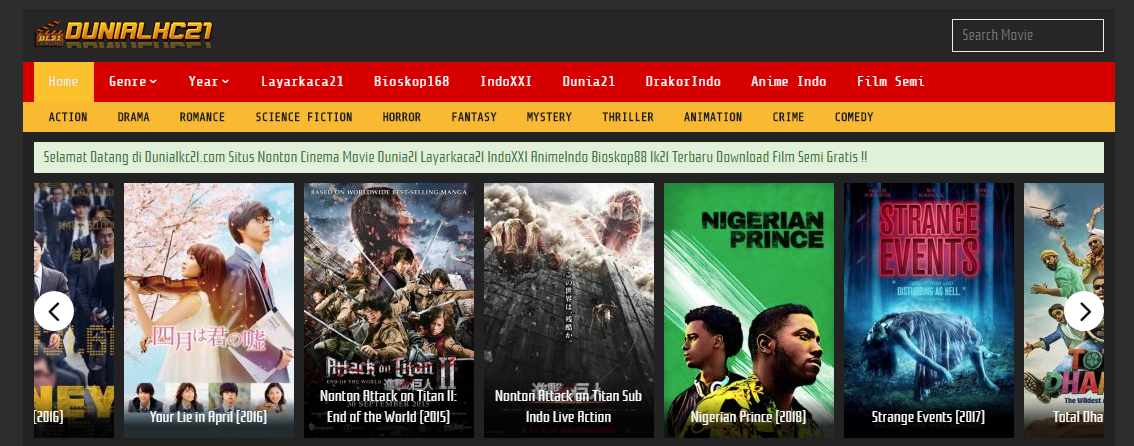Screen dimensions: 1134x446
Task: Go to the Home tab
Action: pos(64,82)
